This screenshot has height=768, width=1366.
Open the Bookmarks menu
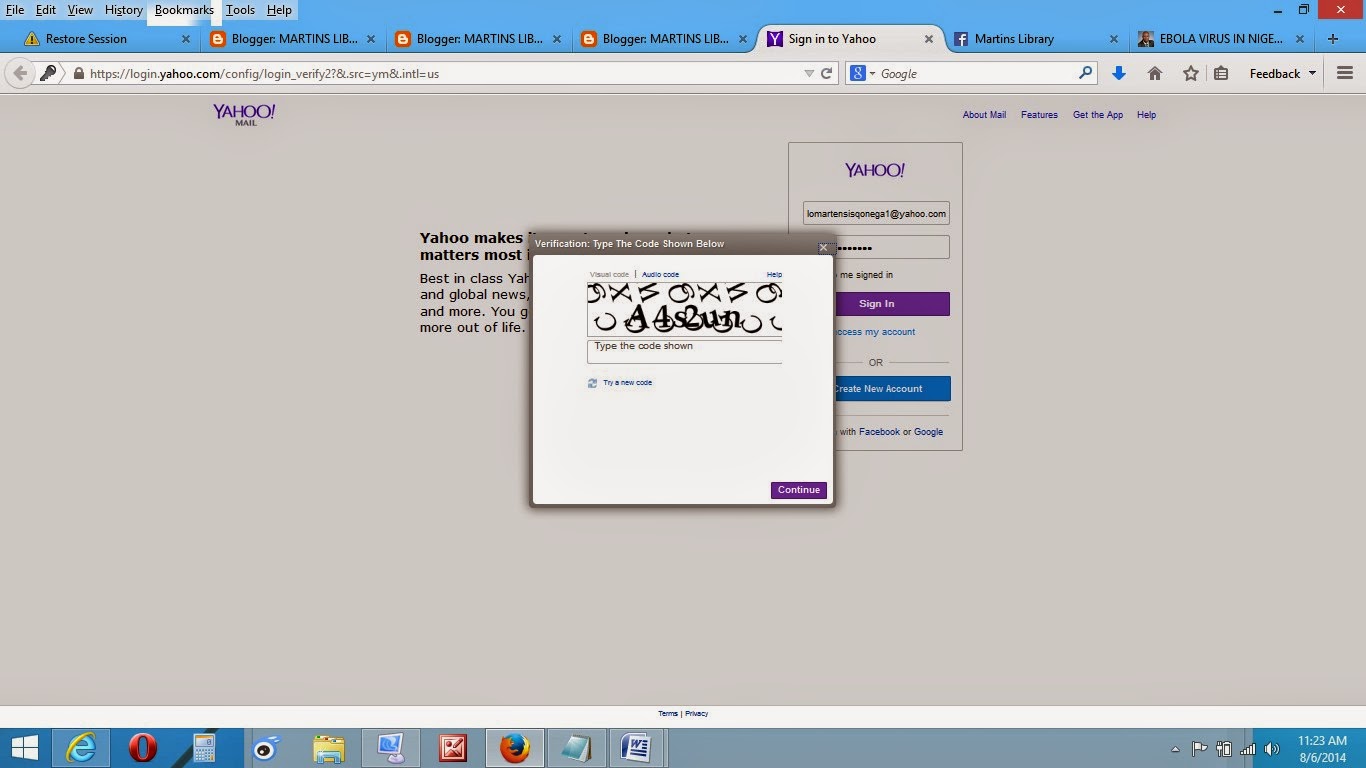tap(184, 10)
